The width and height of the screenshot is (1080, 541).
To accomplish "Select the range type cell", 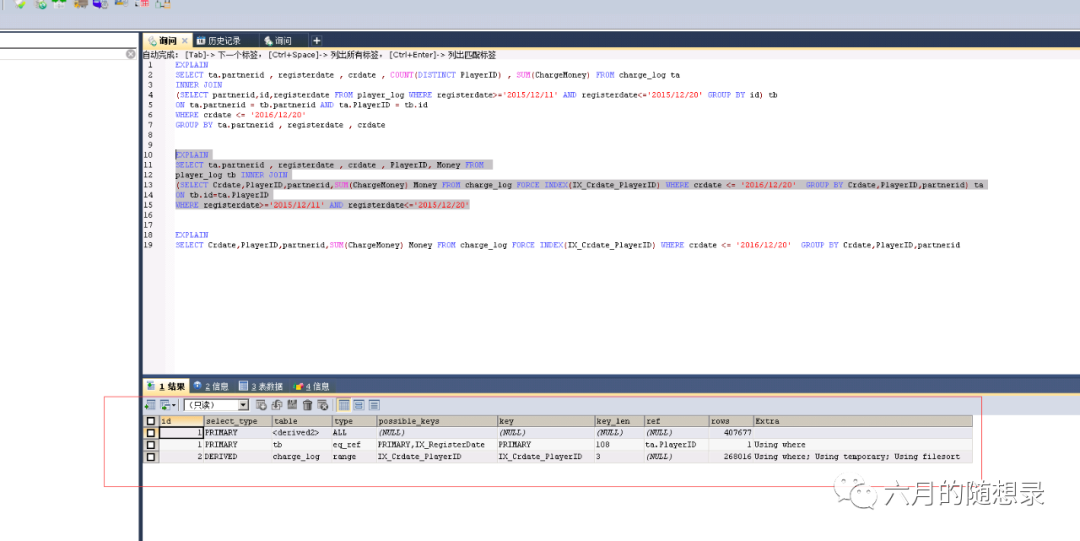I will (x=354, y=456).
